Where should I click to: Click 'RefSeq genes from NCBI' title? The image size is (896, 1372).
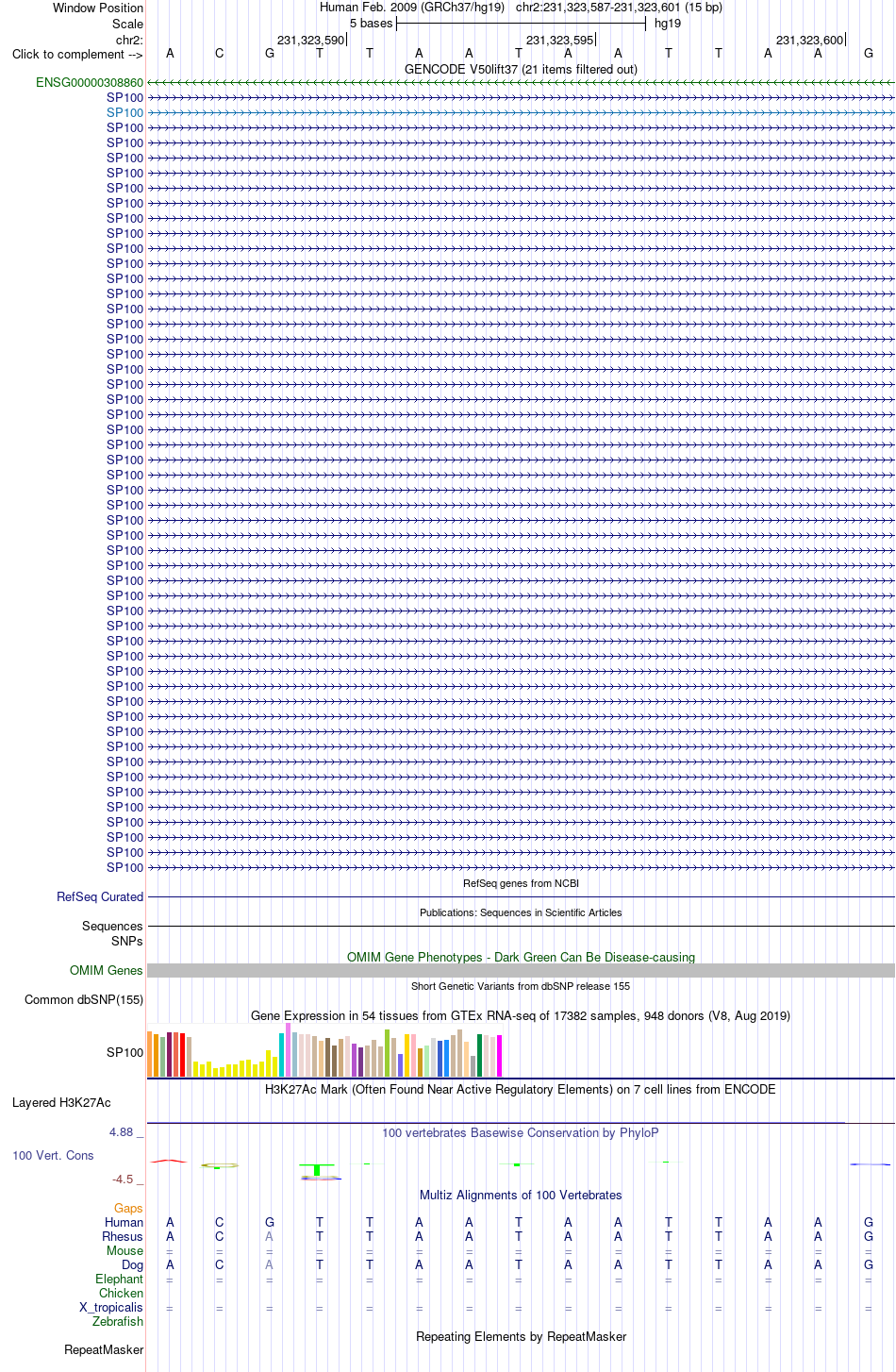(x=521, y=884)
